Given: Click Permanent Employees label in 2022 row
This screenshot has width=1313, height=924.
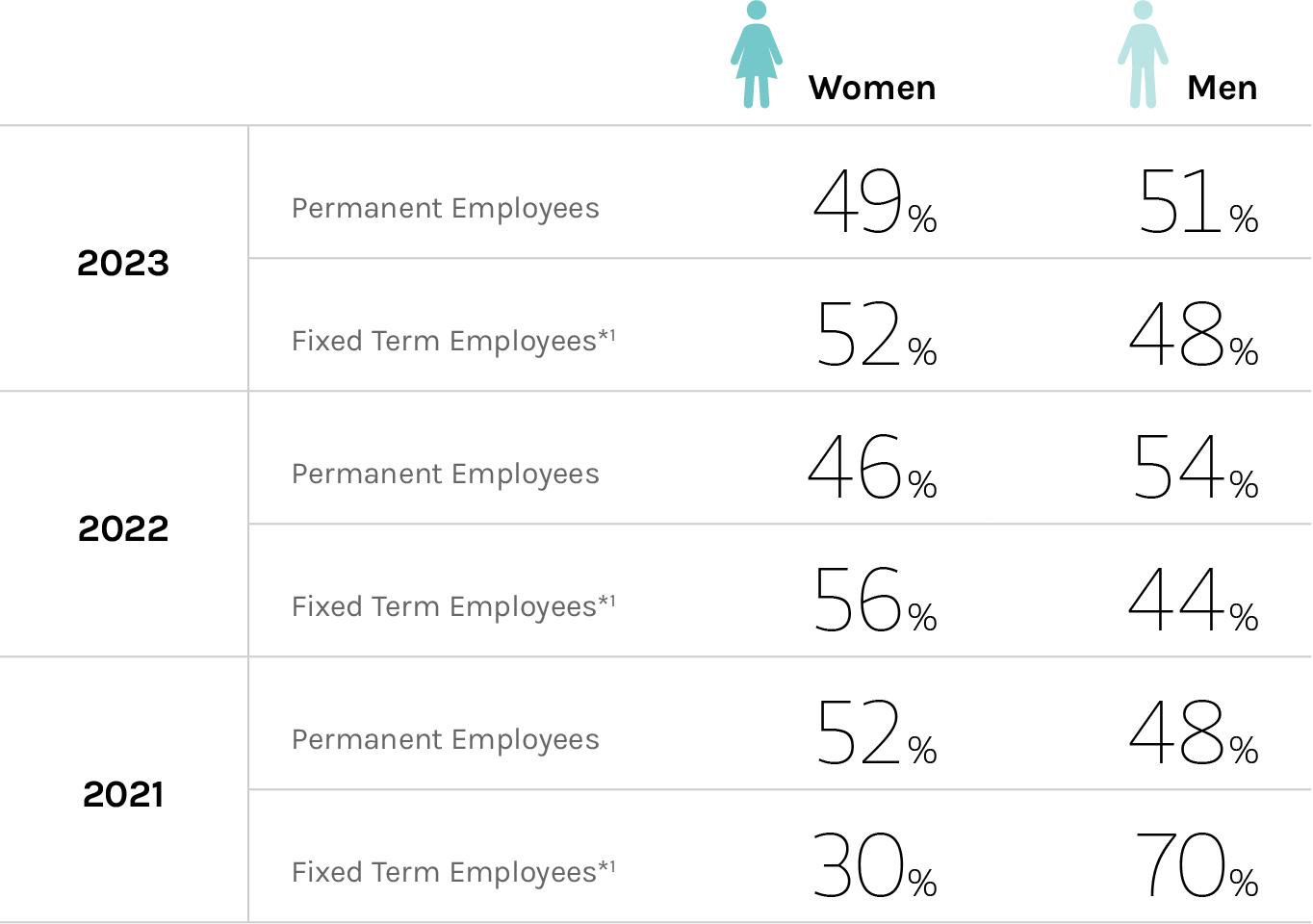Looking at the screenshot, I should click(x=445, y=475).
